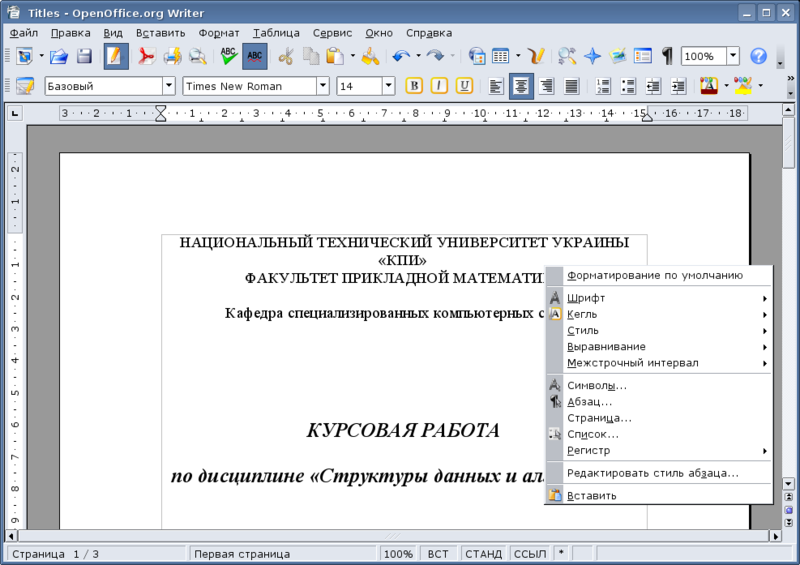Export directly as PDF
Screen dimensions: 800x565
(x=146, y=56)
